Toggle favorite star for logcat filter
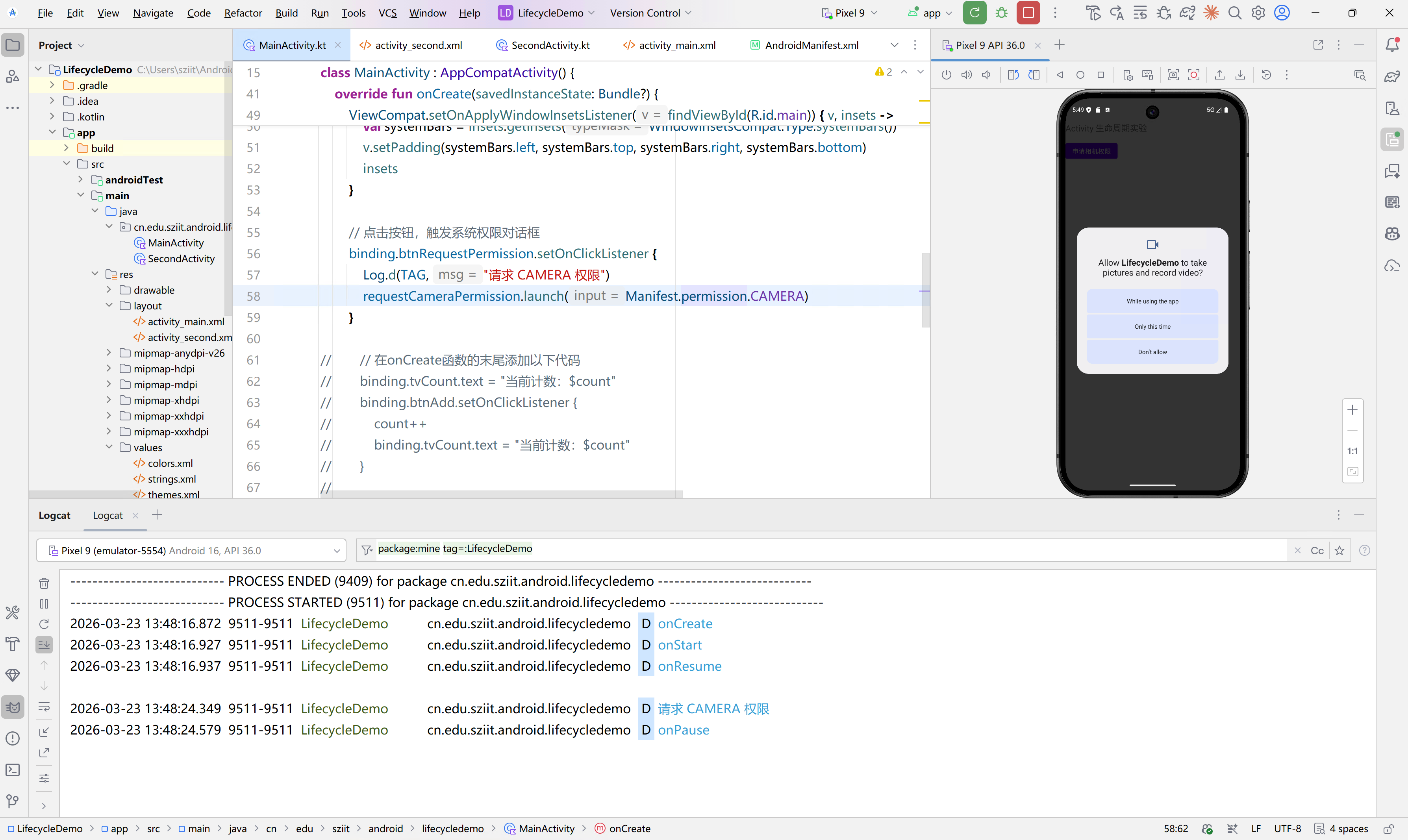1408x840 pixels. [x=1339, y=551]
